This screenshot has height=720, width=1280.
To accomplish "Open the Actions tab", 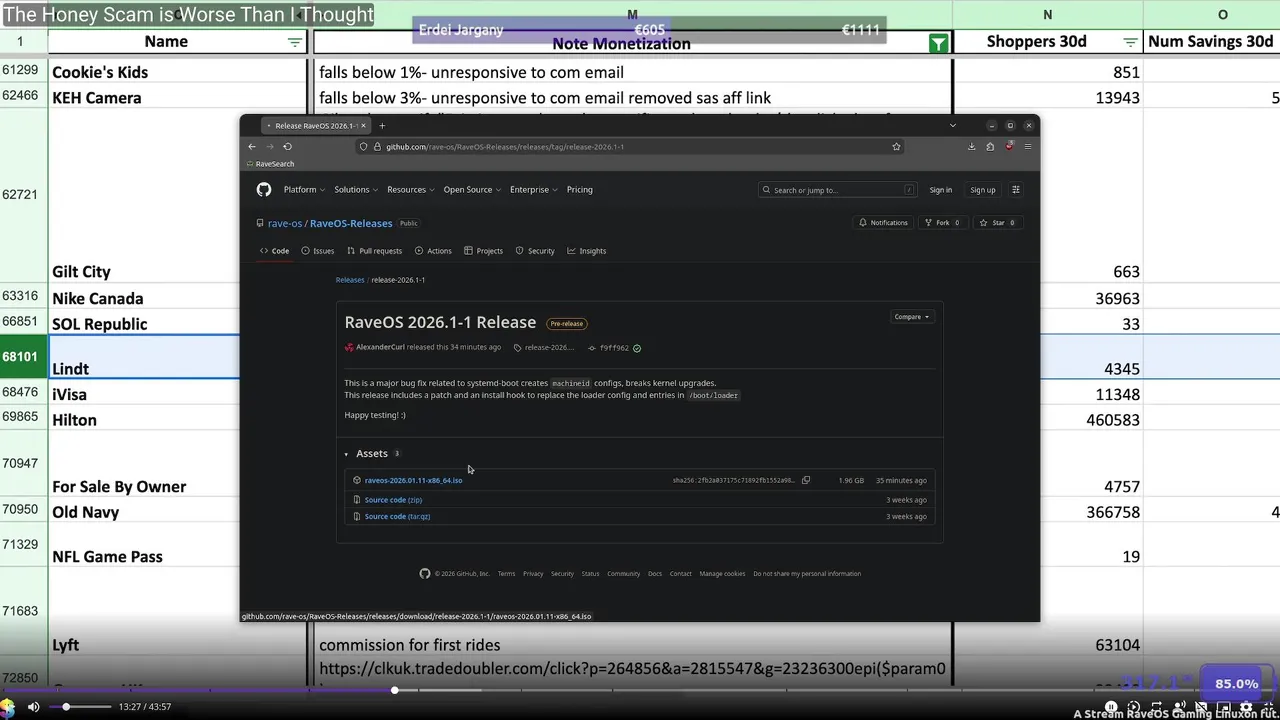I will point(433,251).
